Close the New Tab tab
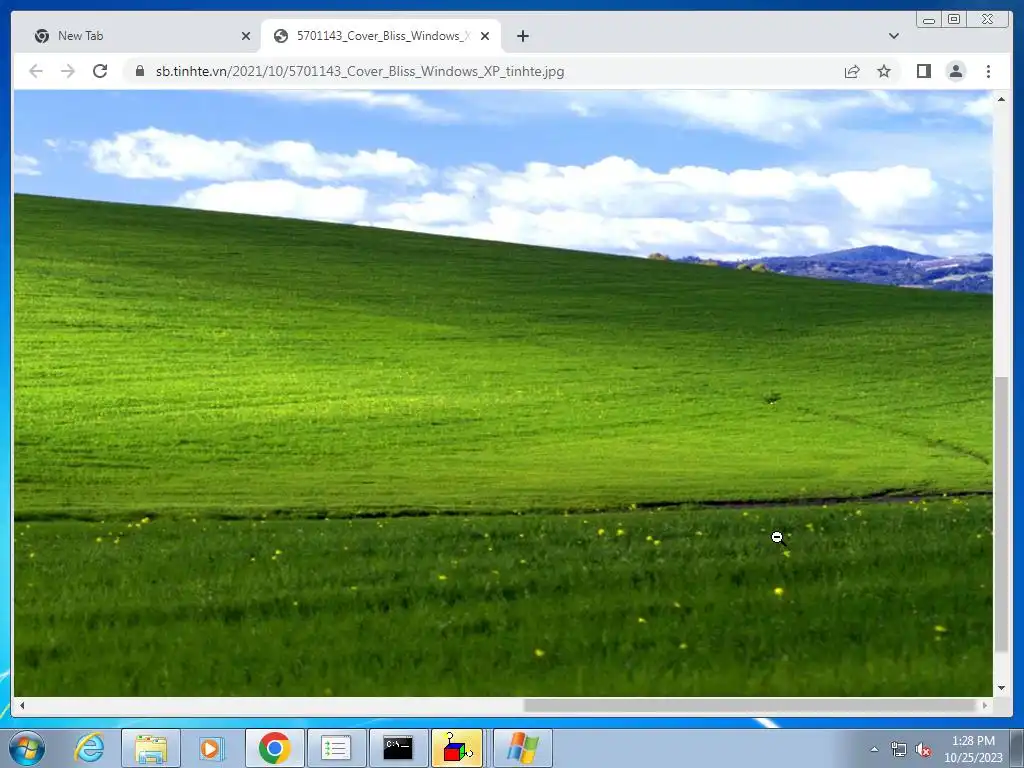 tap(246, 36)
